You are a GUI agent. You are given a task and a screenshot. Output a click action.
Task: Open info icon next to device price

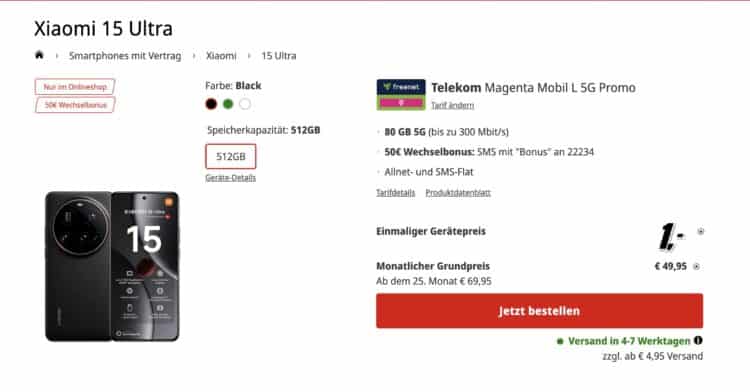coord(700,231)
